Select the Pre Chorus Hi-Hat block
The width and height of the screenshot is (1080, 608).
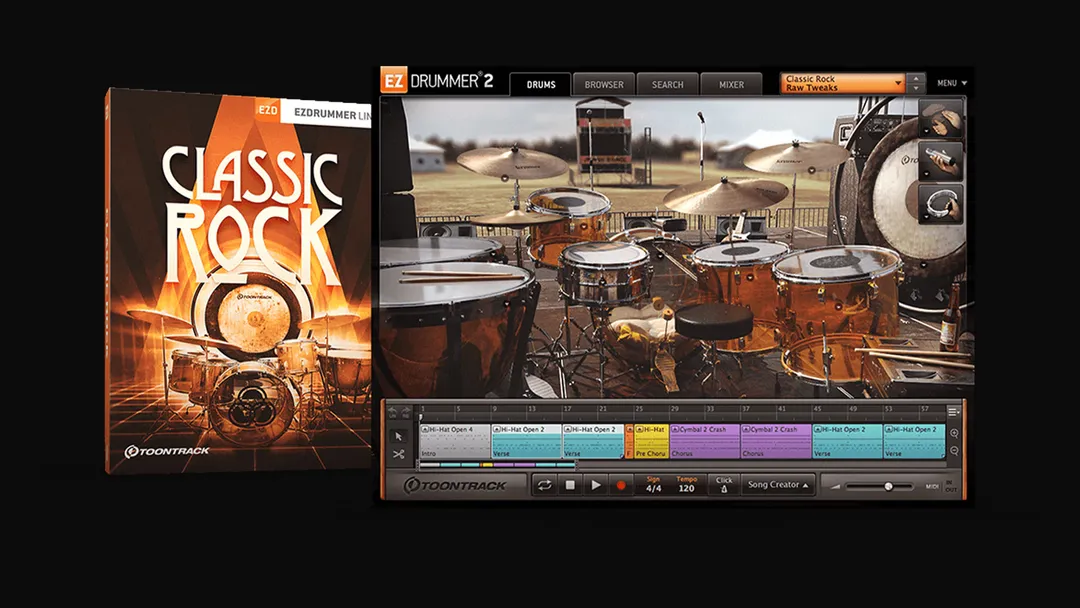click(x=652, y=443)
